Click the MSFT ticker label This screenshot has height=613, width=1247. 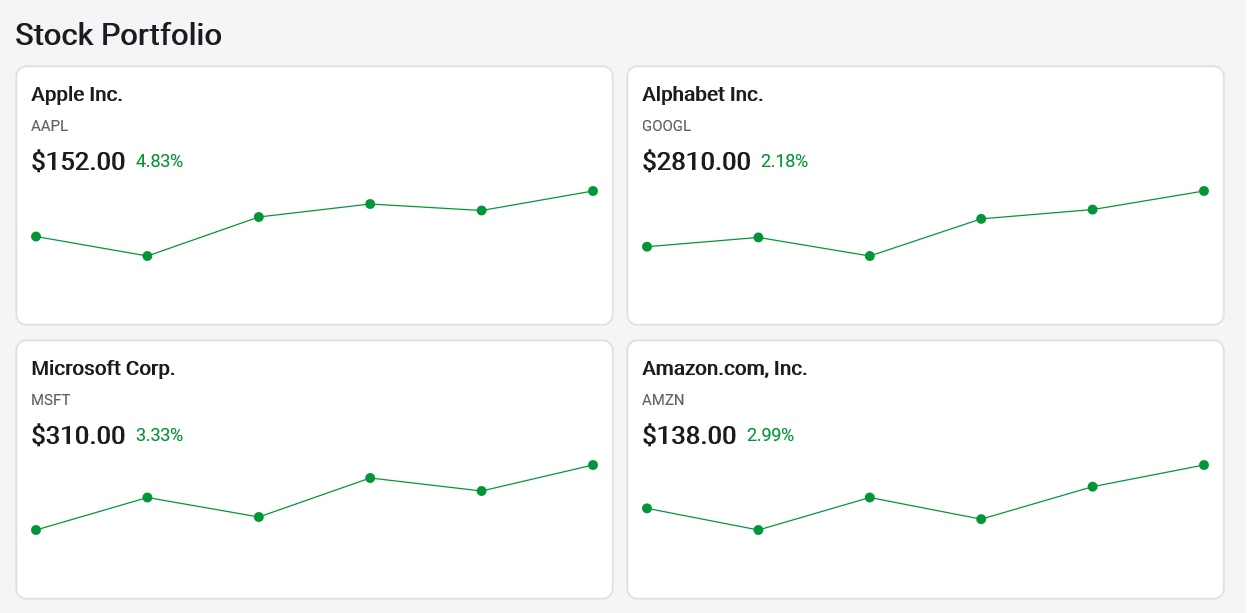click(49, 400)
